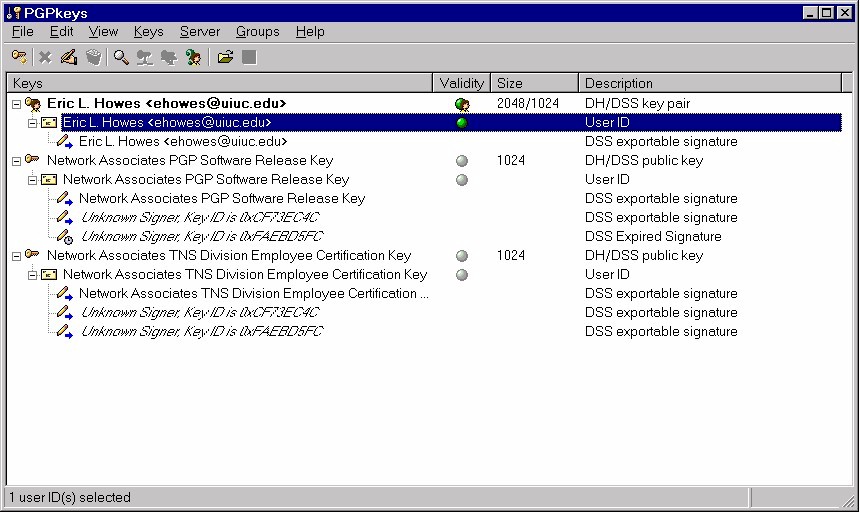Click green validity icon on Eric Howes key pair row

click(462, 104)
